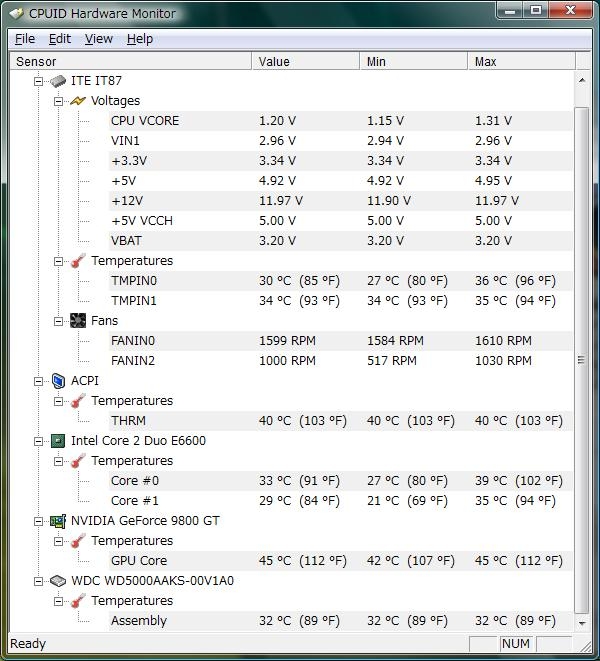Click the Value column header
The height and width of the screenshot is (661, 600).
click(x=306, y=62)
